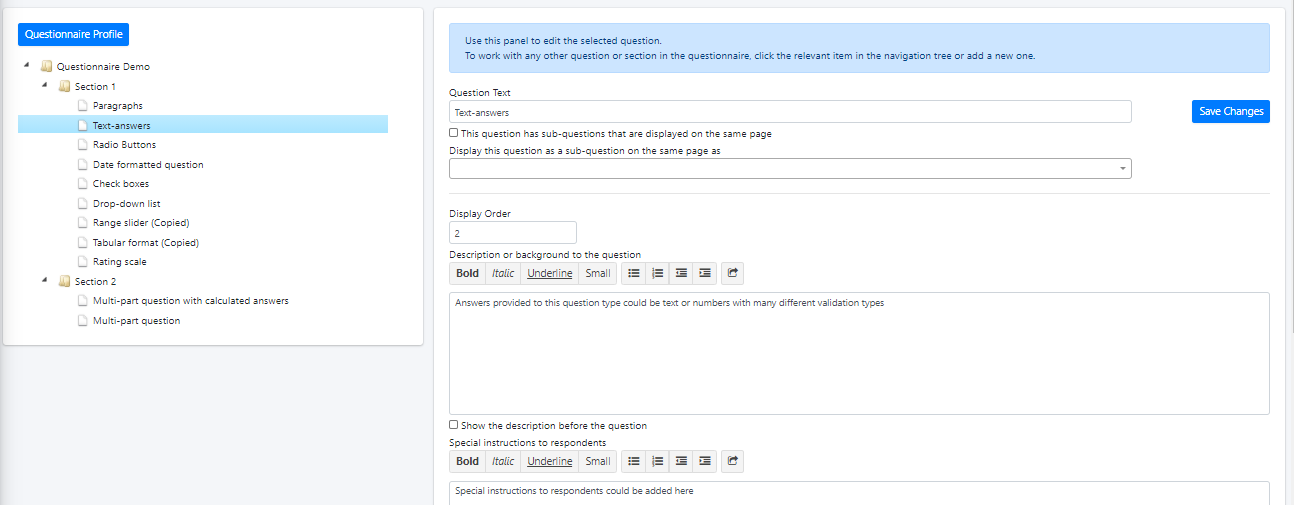Select the Rating scale question
The image size is (1294, 505).
[x=120, y=262]
